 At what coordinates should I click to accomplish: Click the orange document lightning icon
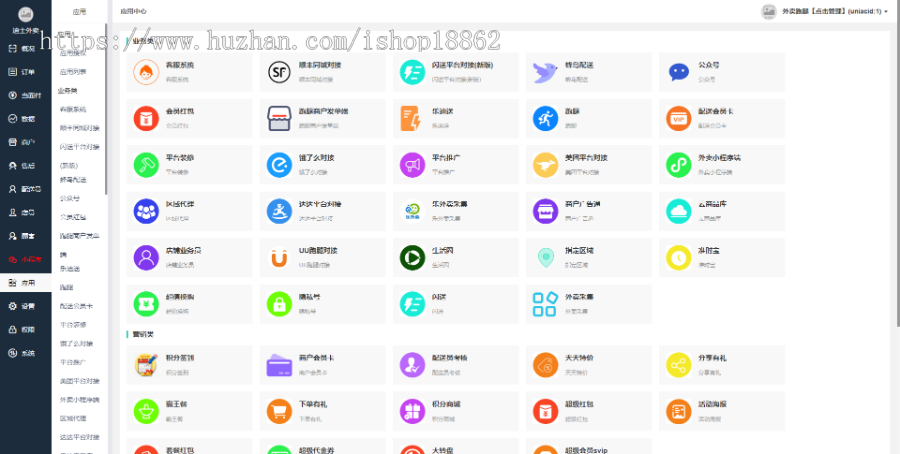tap(412, 118)
